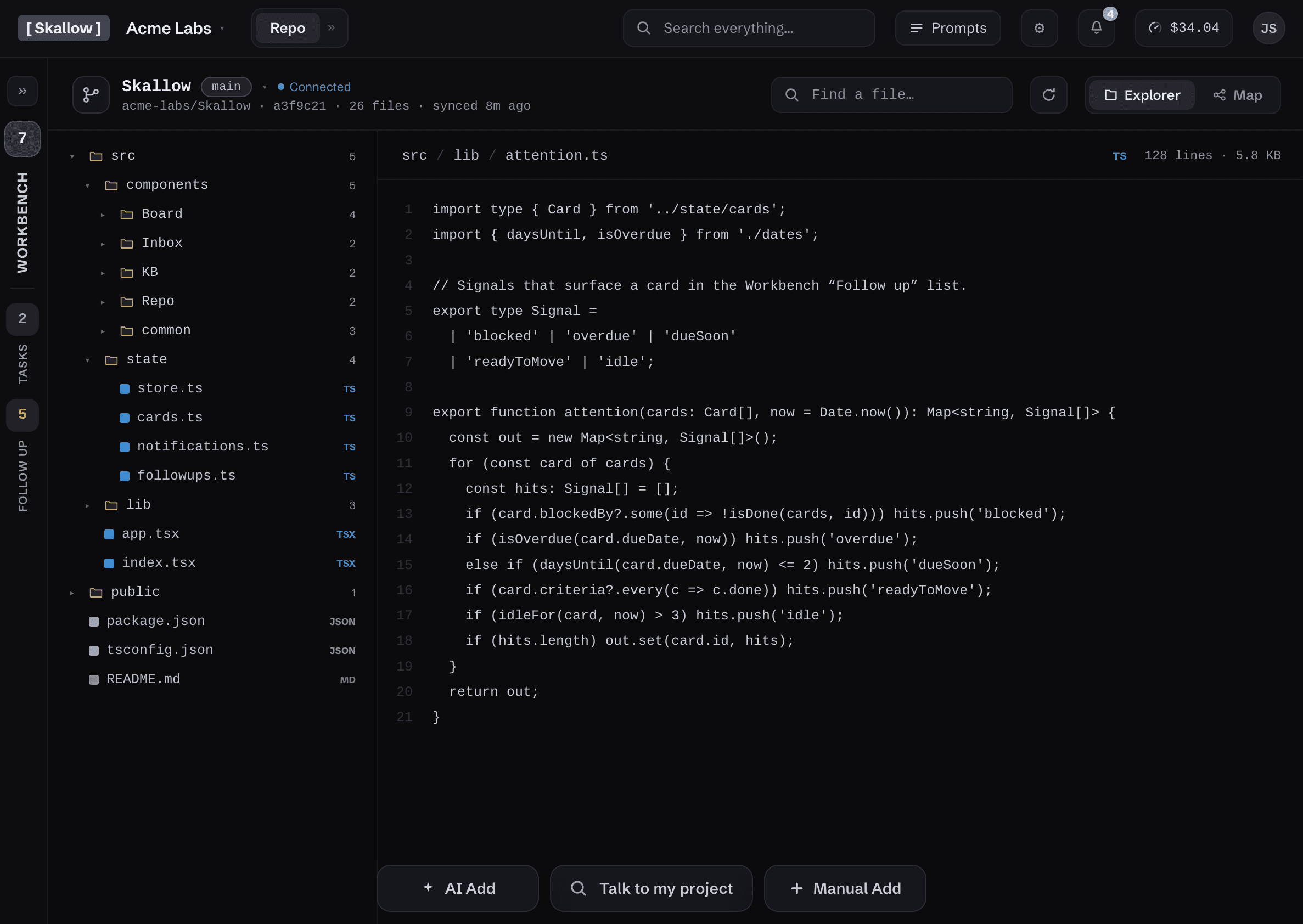Image resolution: width=1303 pixels, height=924 pixels.
Task: Click the git branch icon
Action: pyautogui.click(x=91, y=94)
